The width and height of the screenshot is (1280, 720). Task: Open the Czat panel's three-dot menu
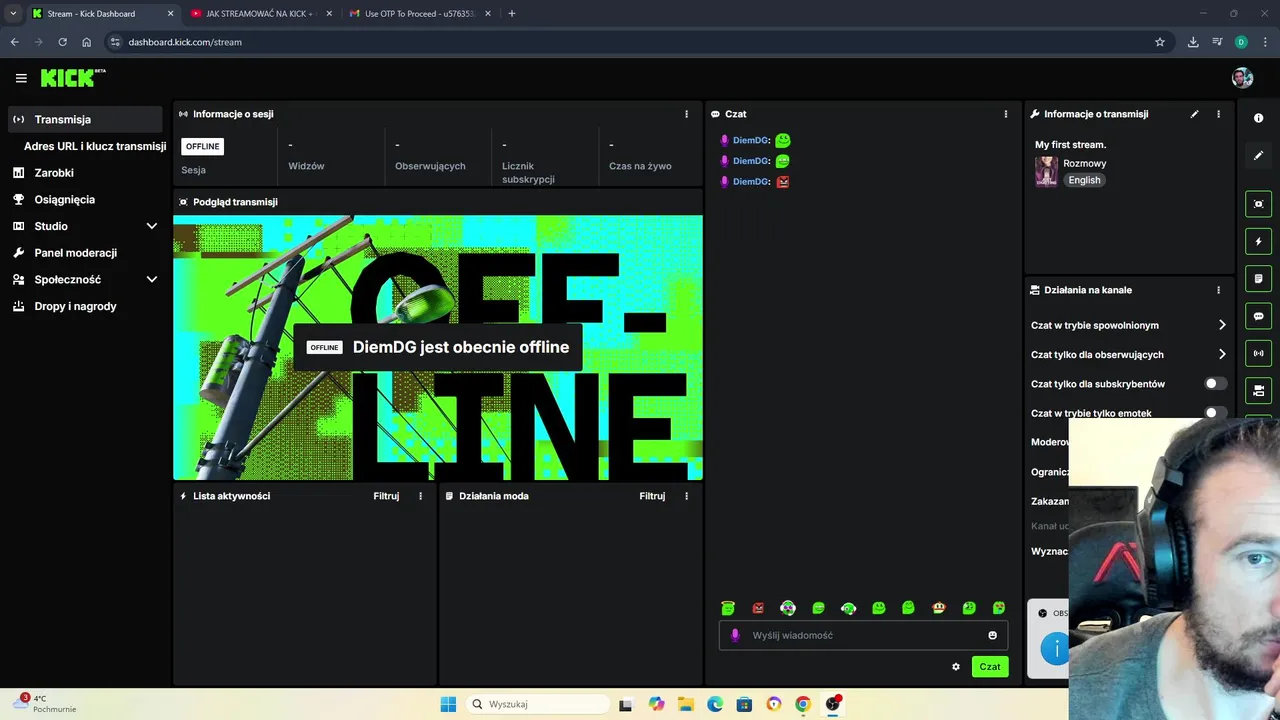pos(1006,114)
